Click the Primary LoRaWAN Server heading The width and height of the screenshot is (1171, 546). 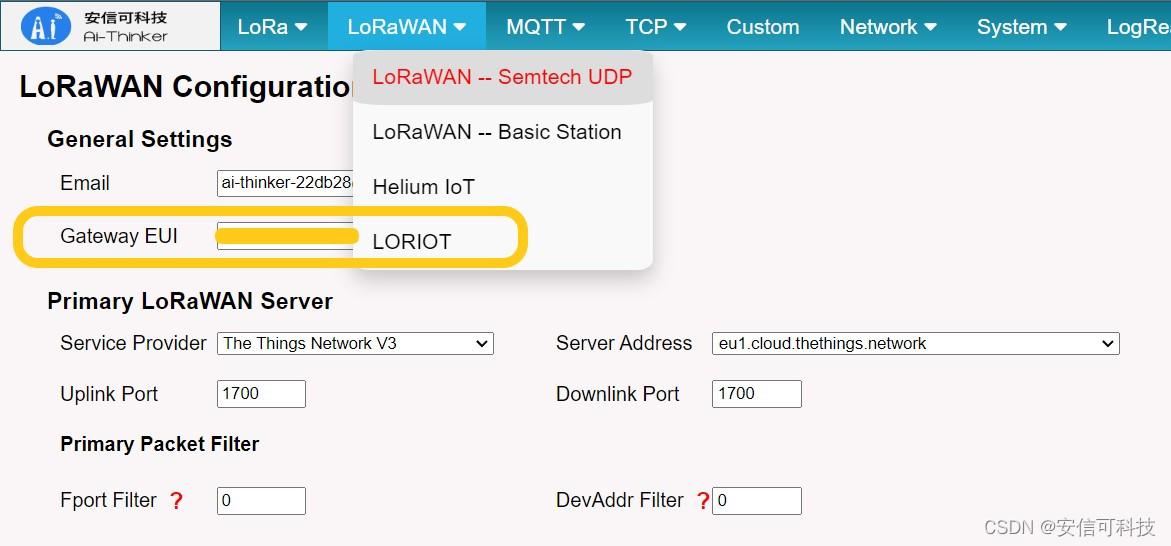pos(190,302)
